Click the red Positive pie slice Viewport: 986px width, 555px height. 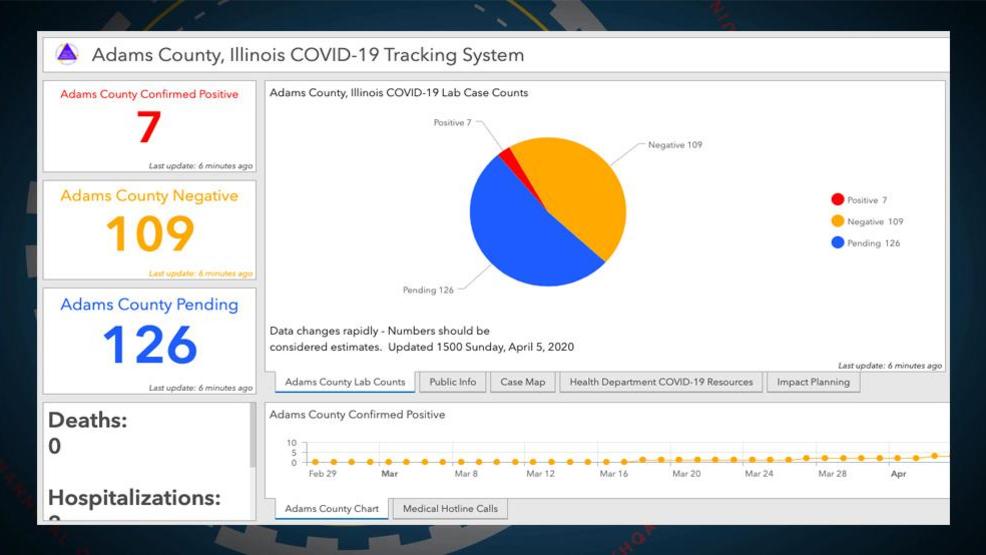[x=508, y=156]
